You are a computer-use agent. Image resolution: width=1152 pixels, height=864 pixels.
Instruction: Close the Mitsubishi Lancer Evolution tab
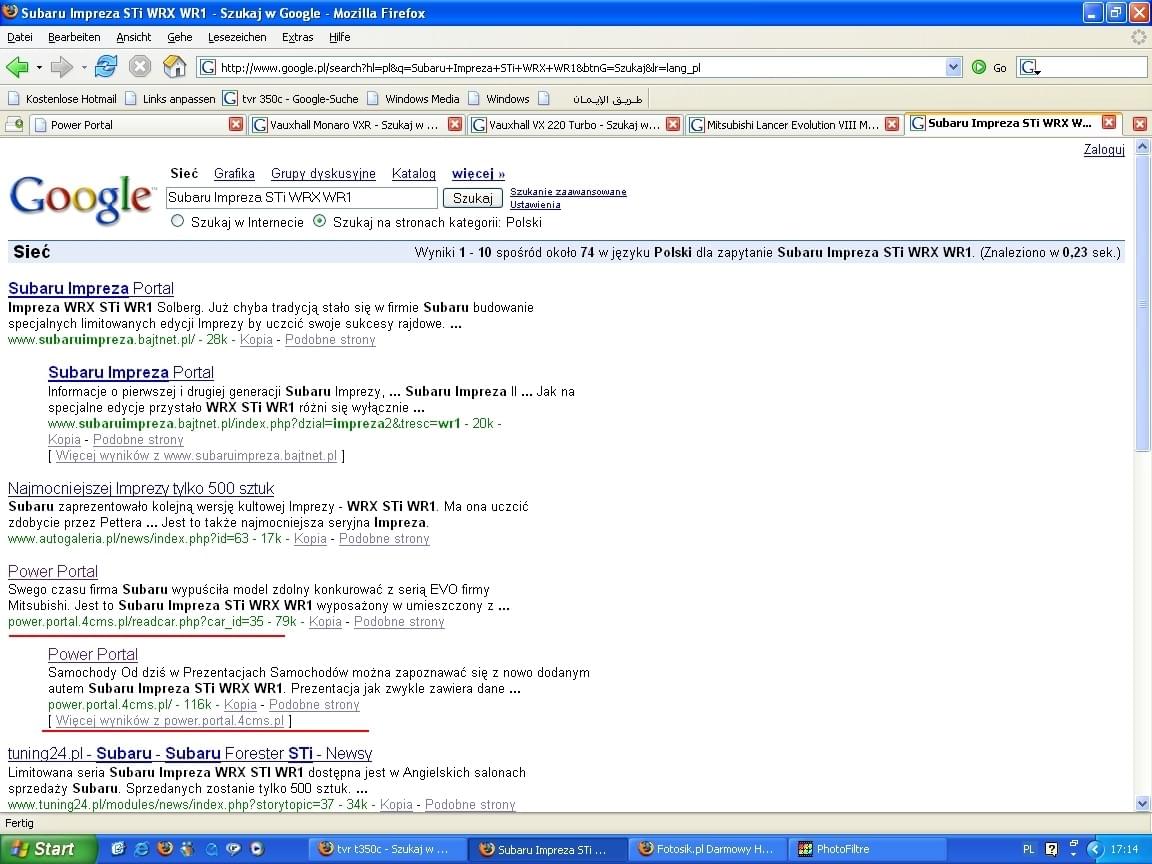892,124
